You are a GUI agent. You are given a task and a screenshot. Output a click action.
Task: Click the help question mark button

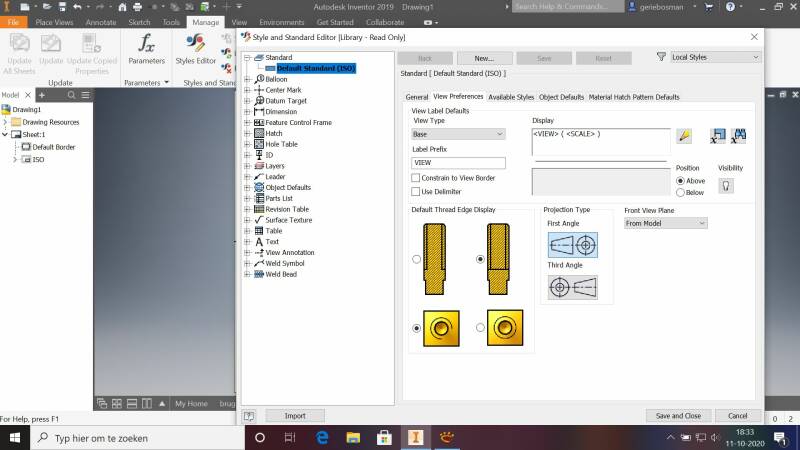[x=248, y=415]
